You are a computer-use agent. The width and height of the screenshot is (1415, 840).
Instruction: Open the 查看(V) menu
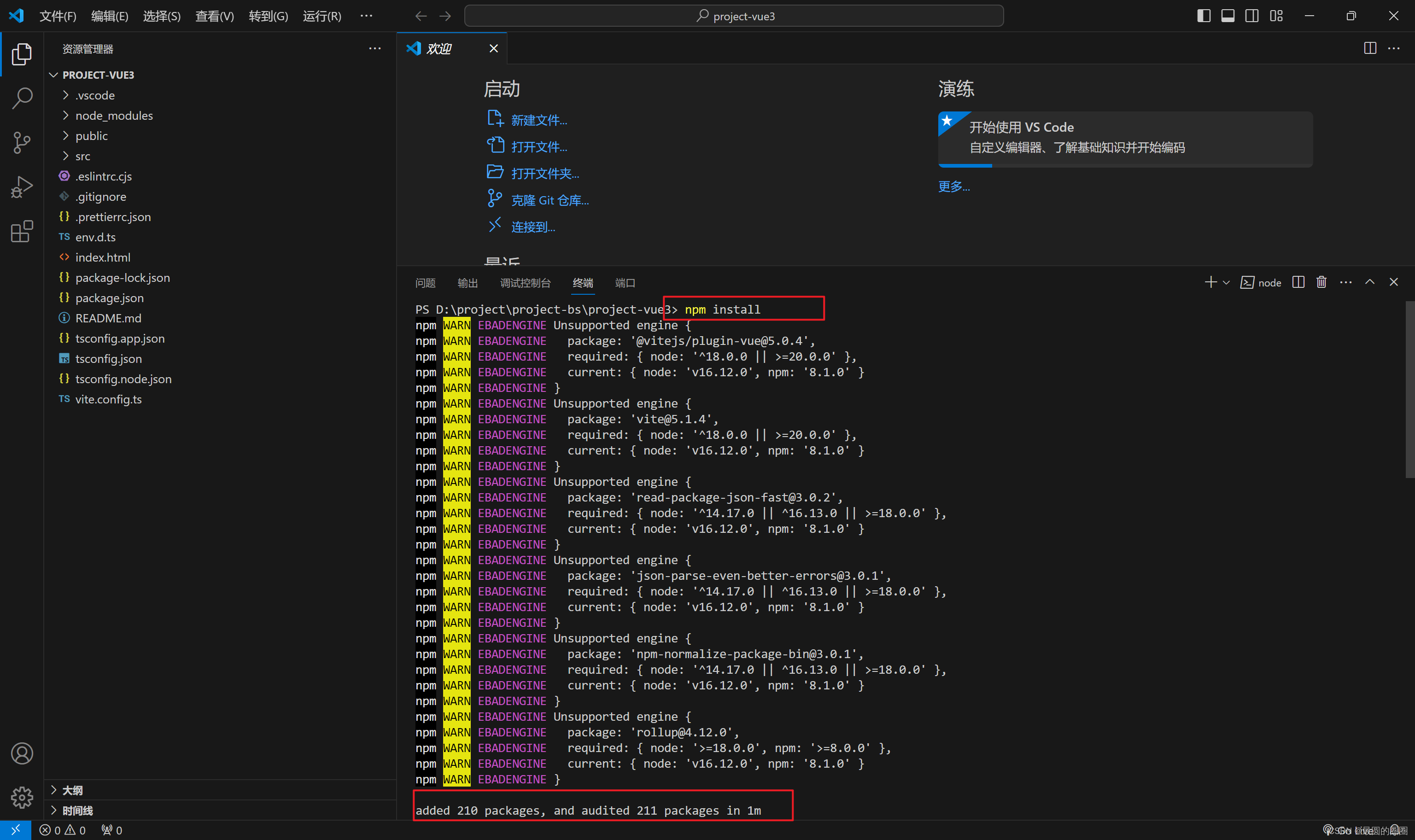(x=214, y=16)
